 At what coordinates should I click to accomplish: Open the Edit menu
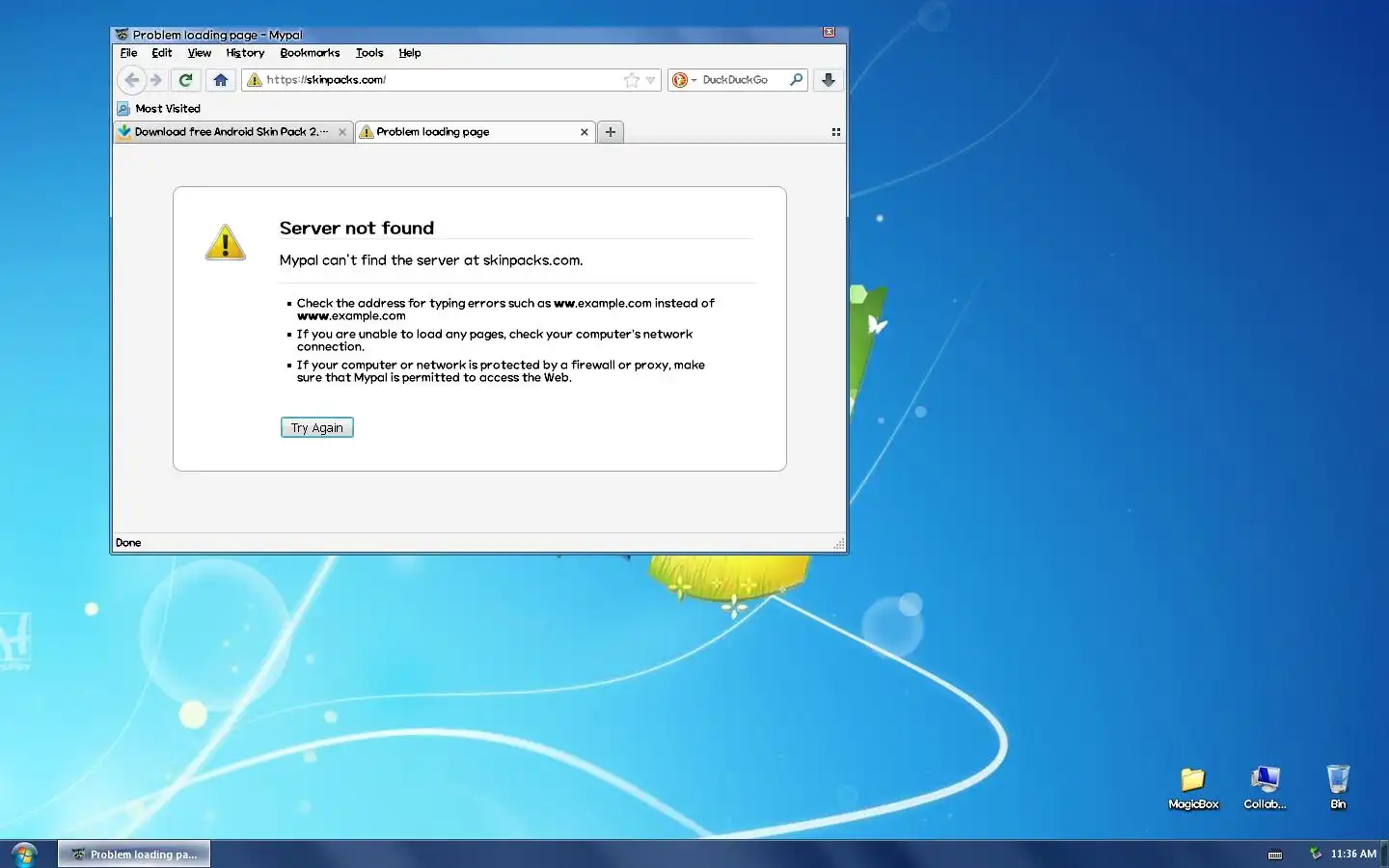(x=162, y=53)
